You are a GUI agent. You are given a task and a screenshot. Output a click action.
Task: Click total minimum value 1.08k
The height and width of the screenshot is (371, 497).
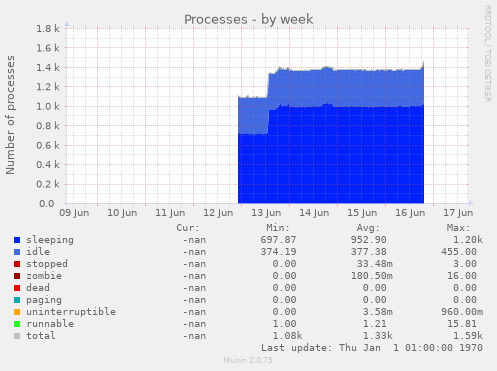click(287, 336)
